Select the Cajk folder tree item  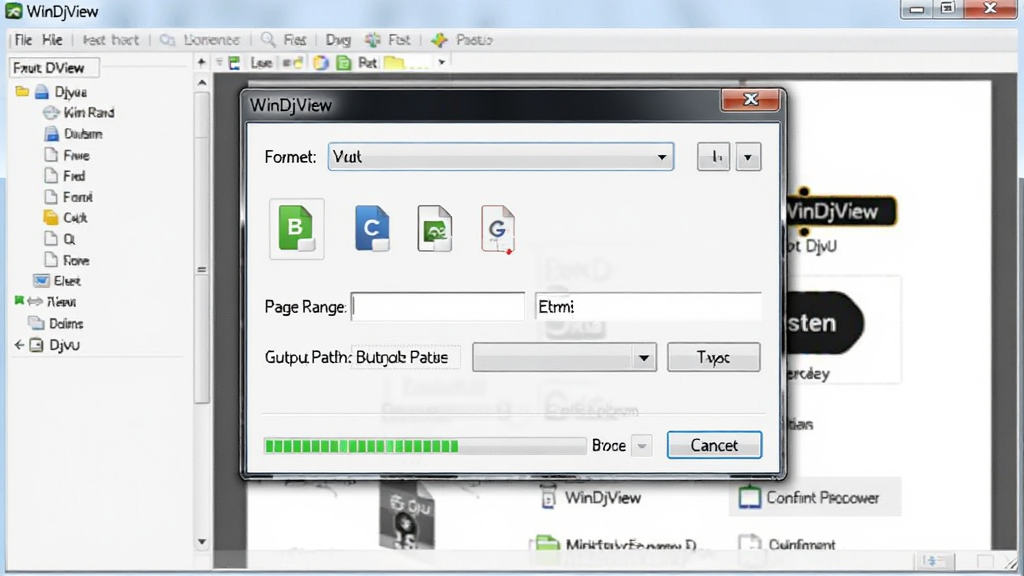(75, 217)
